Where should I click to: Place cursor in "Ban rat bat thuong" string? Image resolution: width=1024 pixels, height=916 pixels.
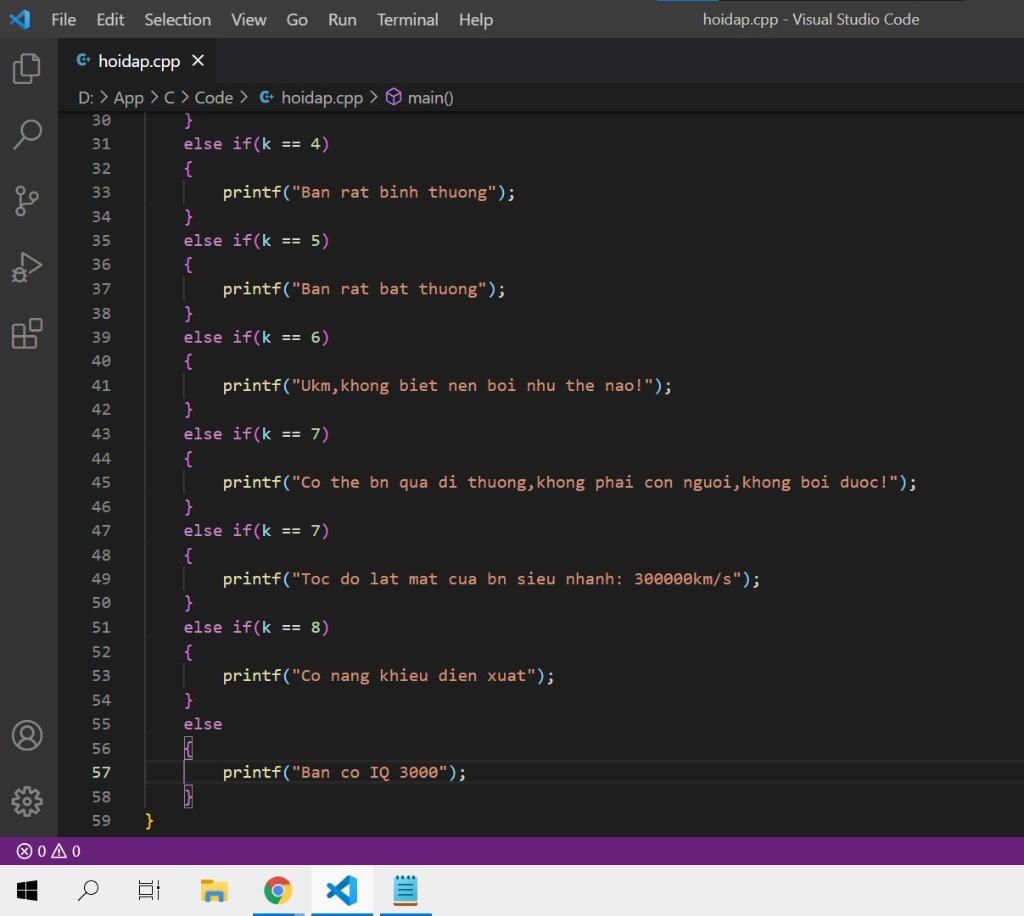point(389,289)
